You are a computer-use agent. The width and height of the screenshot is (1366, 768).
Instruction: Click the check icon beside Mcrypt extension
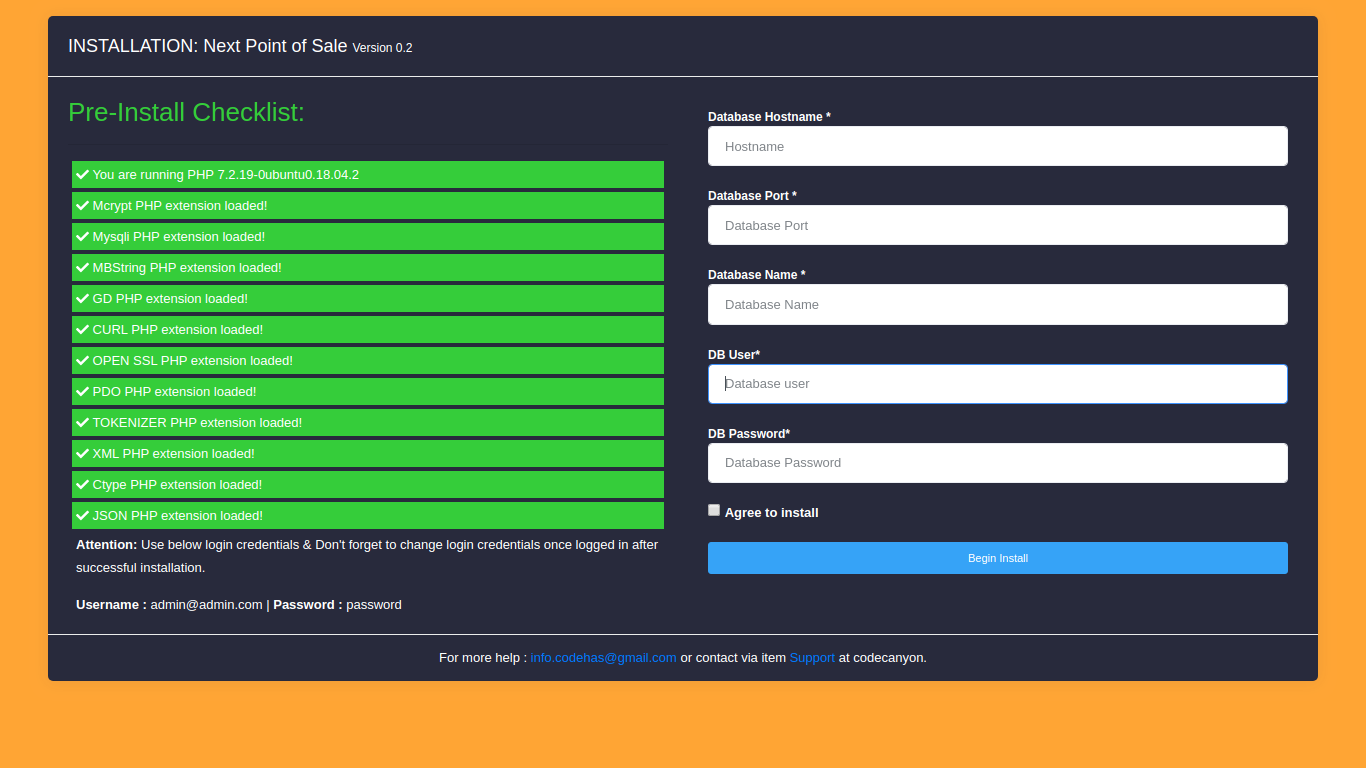[82, 205]
